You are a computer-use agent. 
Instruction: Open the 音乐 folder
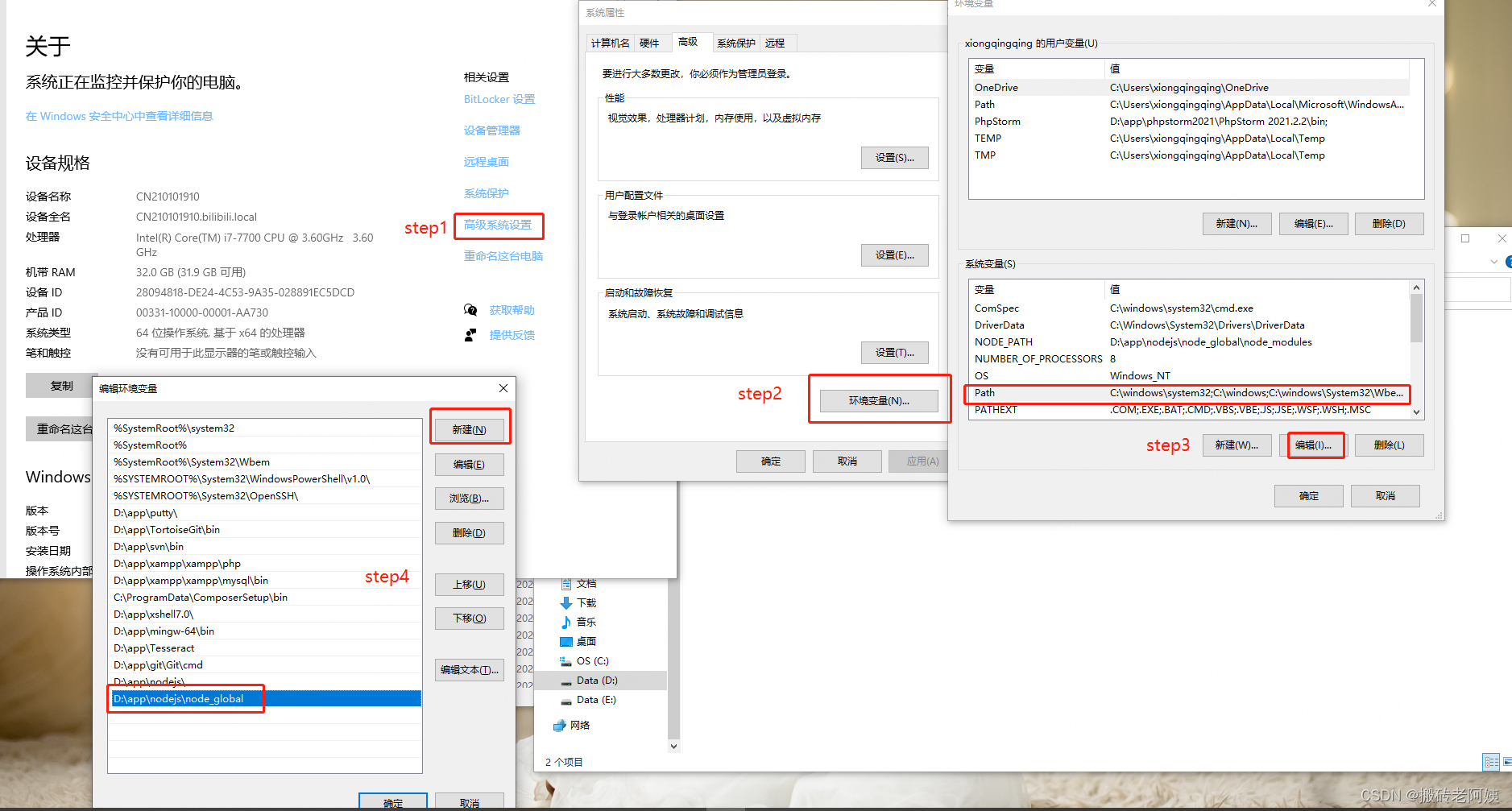(586, 622)
